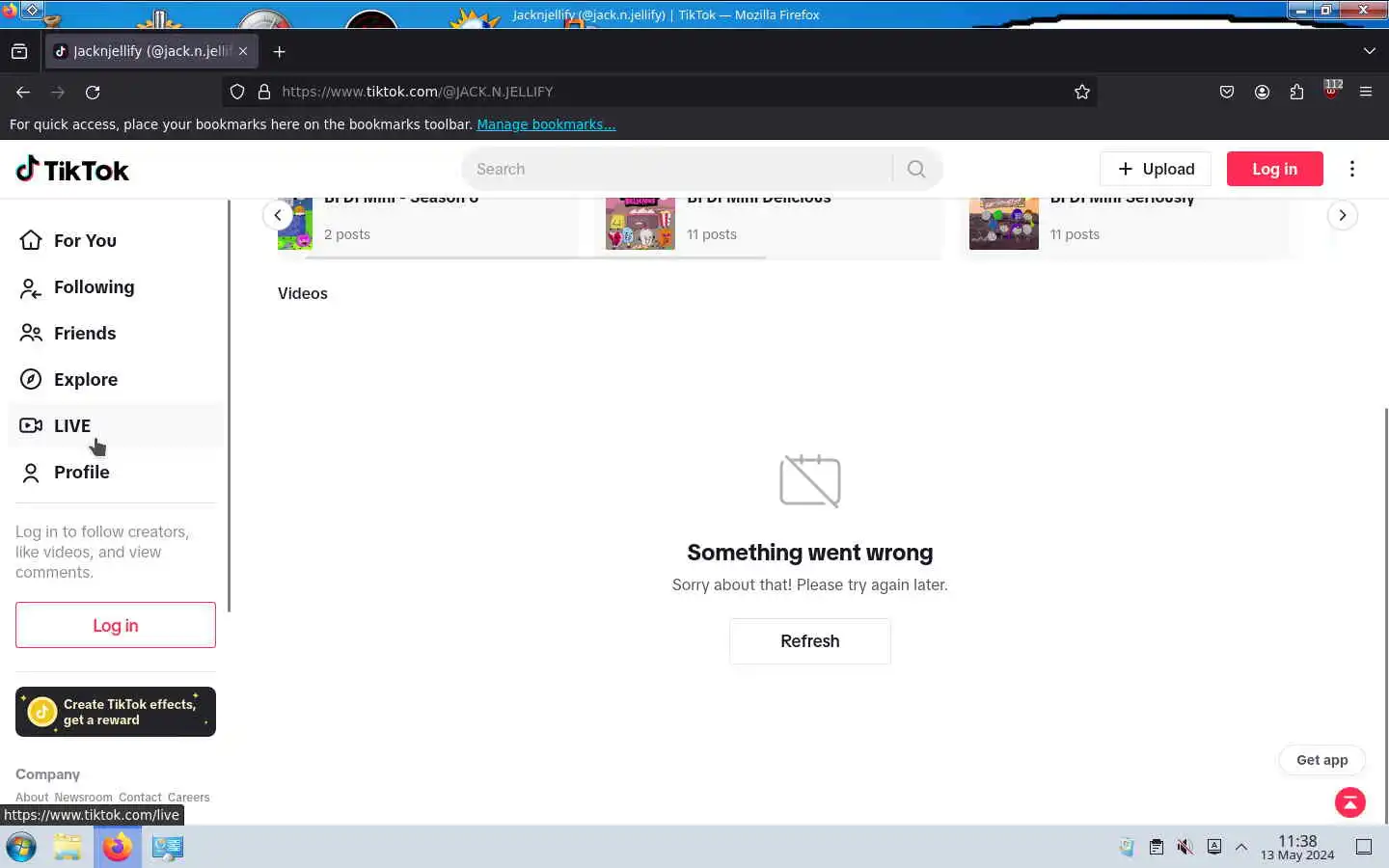This screenshot has height=868, width=1389.
Task: Reload the page in Firefox
Action: coord(93,92)
